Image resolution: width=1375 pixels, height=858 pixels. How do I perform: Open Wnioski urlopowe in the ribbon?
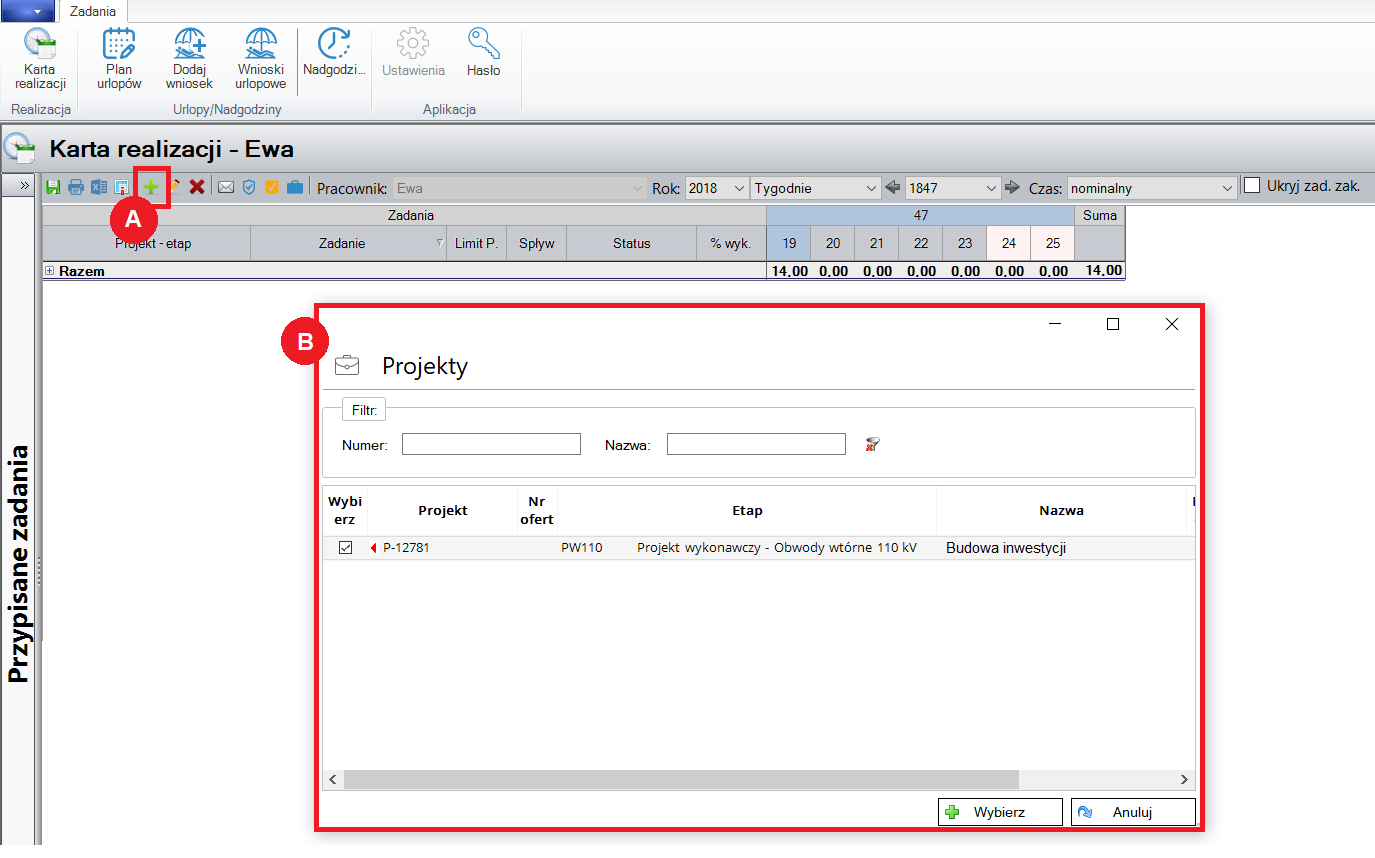click(x=261, y=60)
